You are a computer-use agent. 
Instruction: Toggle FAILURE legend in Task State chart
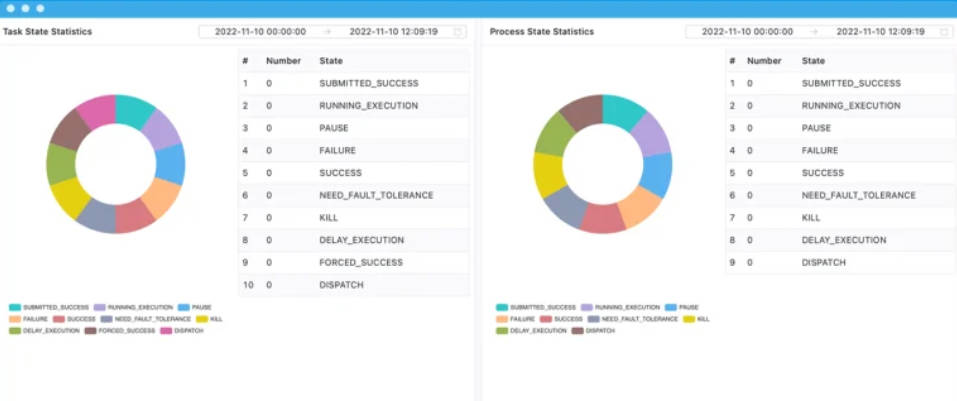[28, 319]
